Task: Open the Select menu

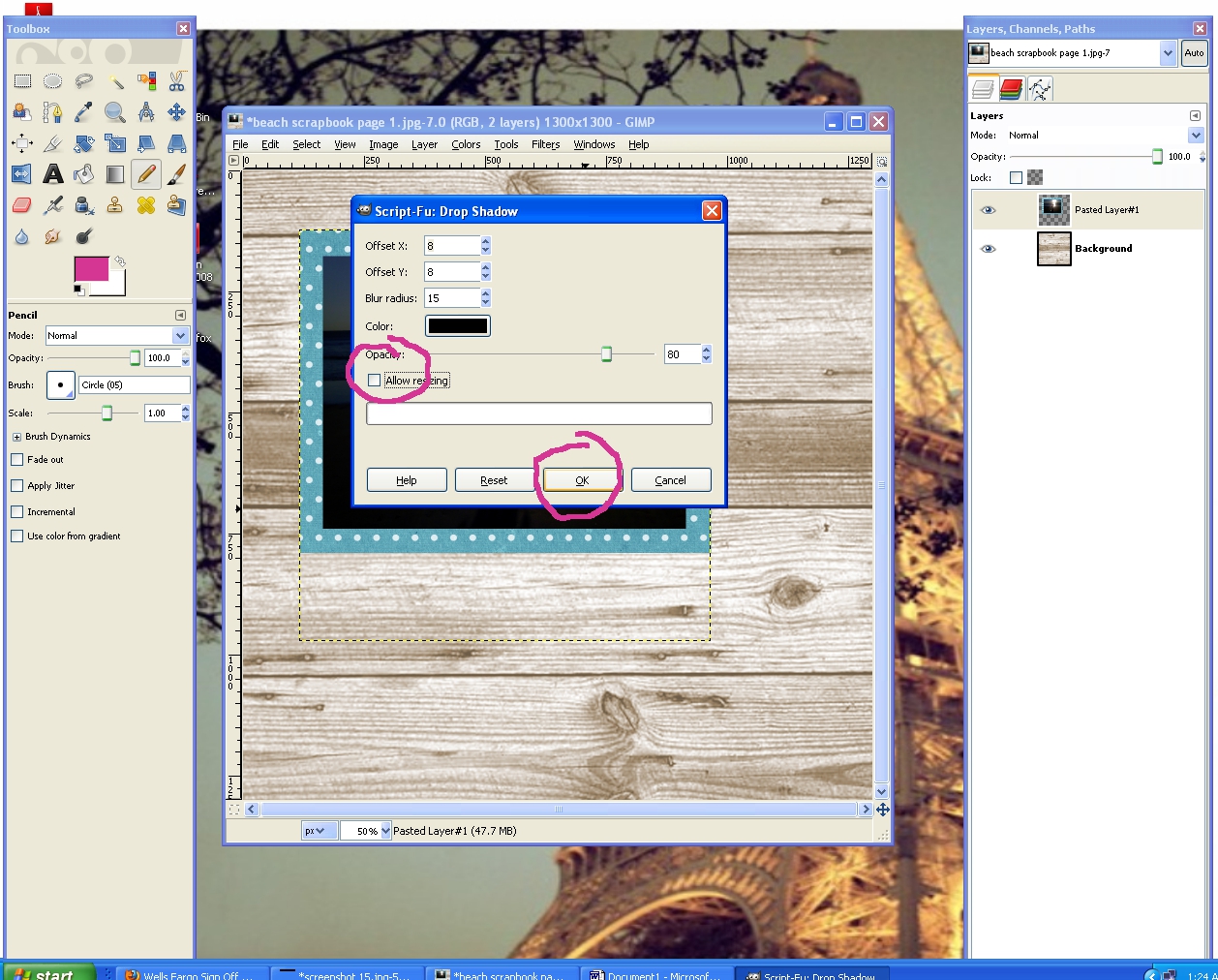Action: pyautogui.click(x=307, y=144)
